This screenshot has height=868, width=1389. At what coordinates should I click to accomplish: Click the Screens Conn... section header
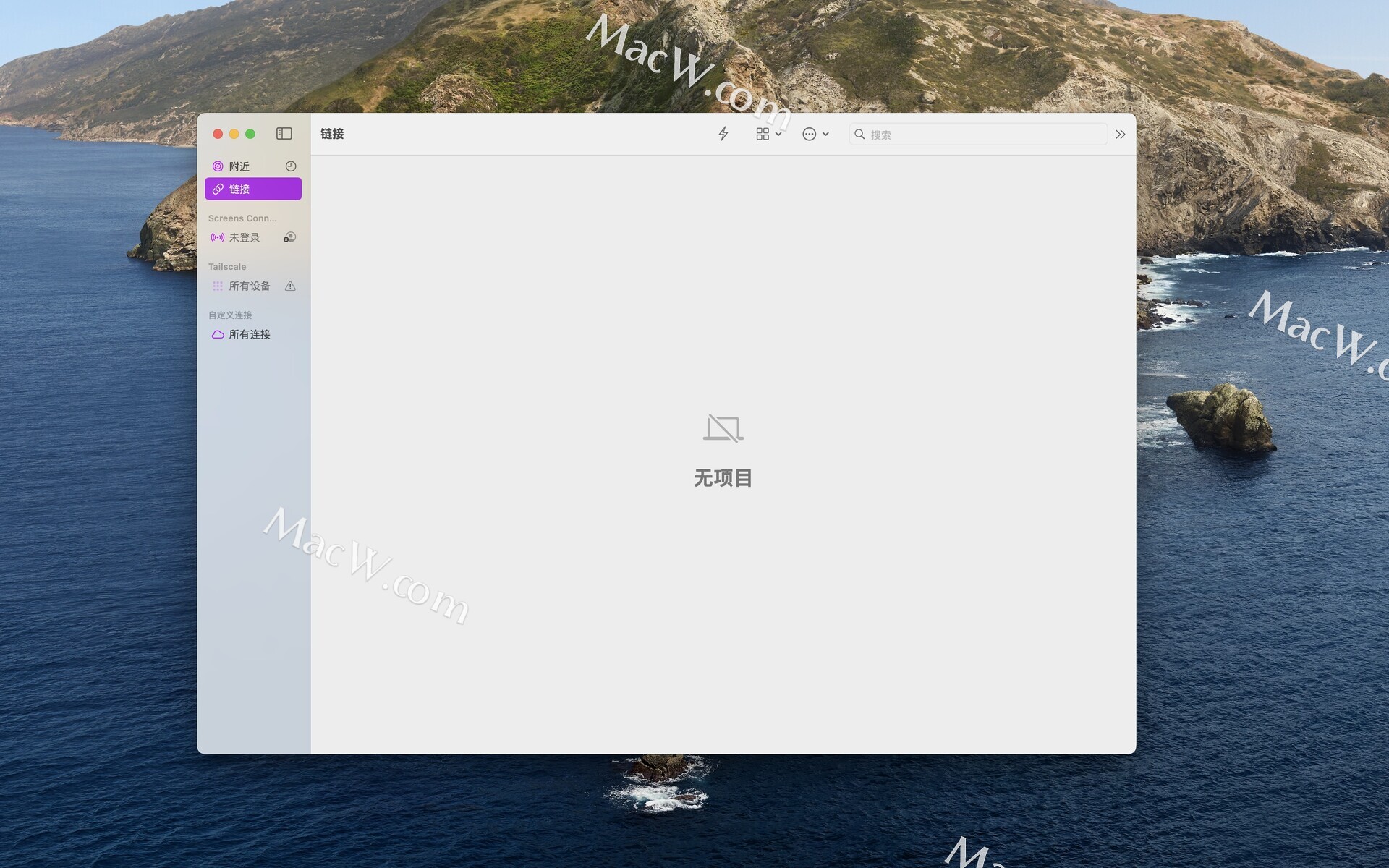tap(242, 218)
